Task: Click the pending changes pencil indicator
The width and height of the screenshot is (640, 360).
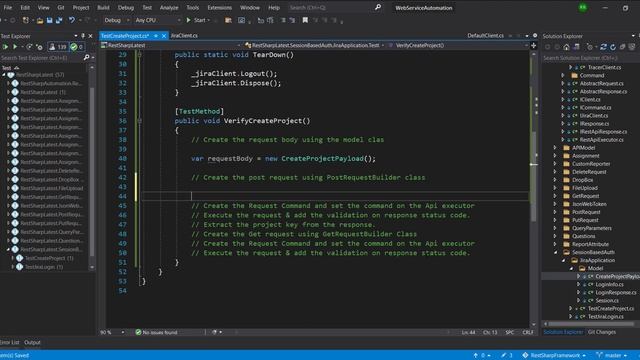Action: pyautogui.click(x=507, y=355)
